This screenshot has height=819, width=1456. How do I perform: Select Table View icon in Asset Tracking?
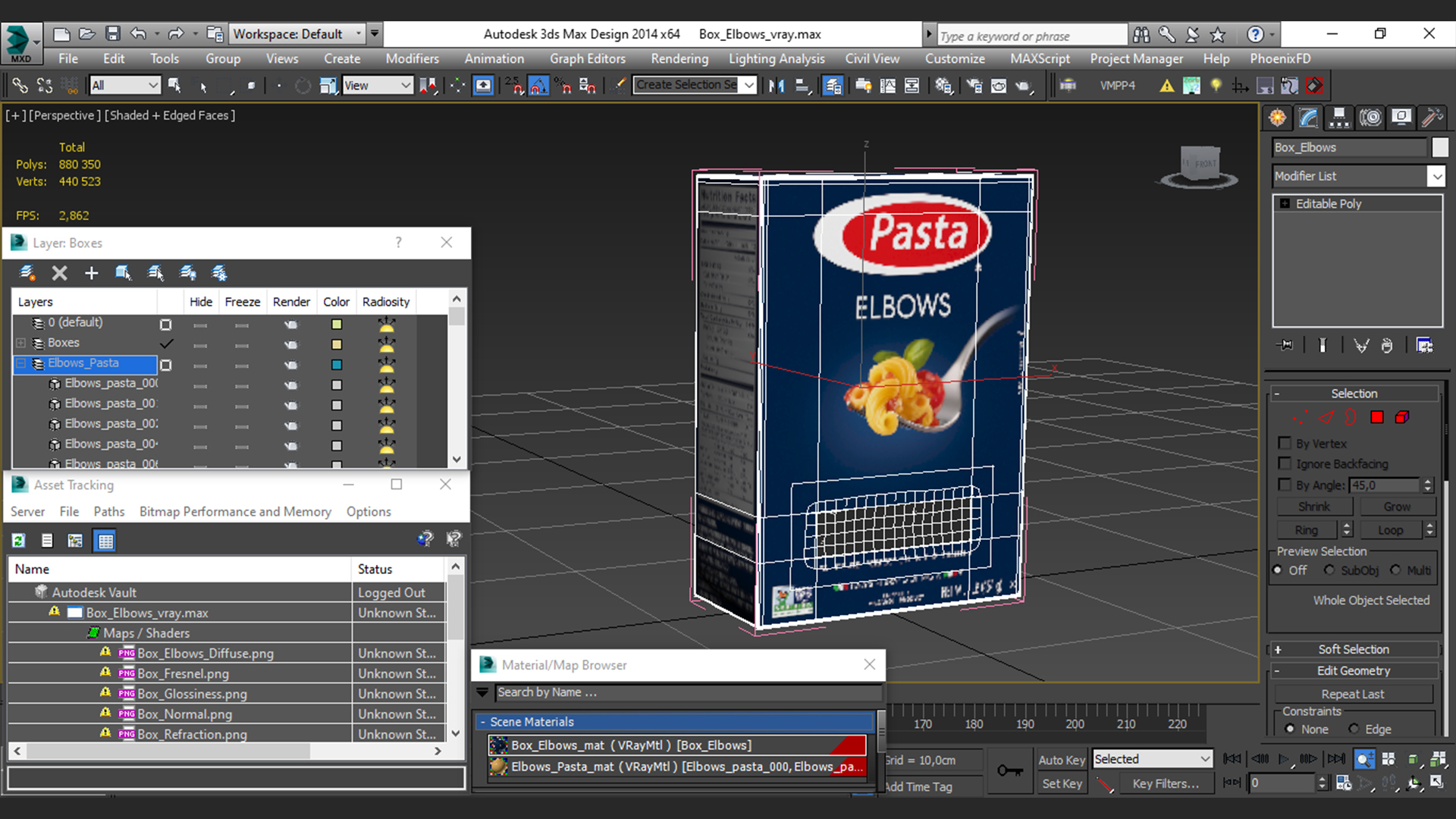coord(105,541)
